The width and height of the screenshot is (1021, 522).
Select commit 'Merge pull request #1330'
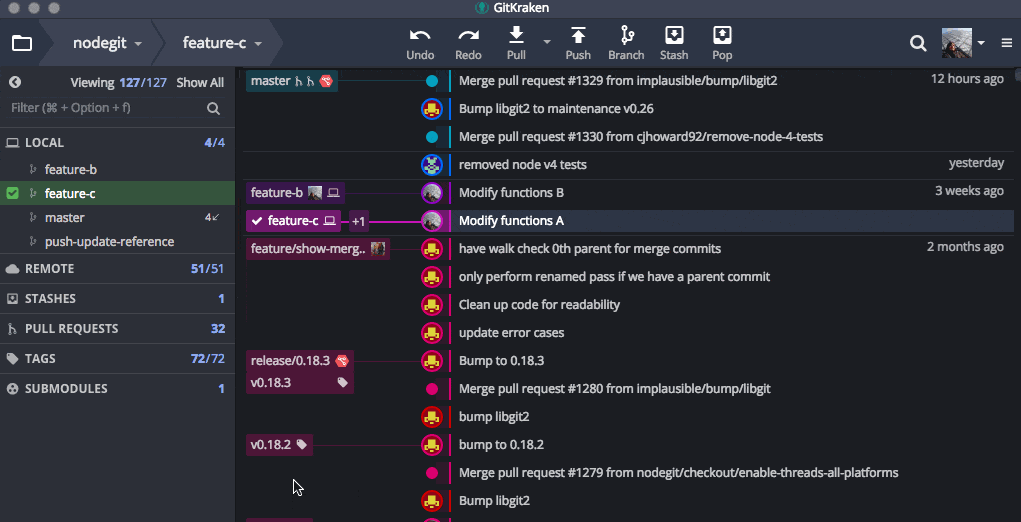(x=641, y=137)
